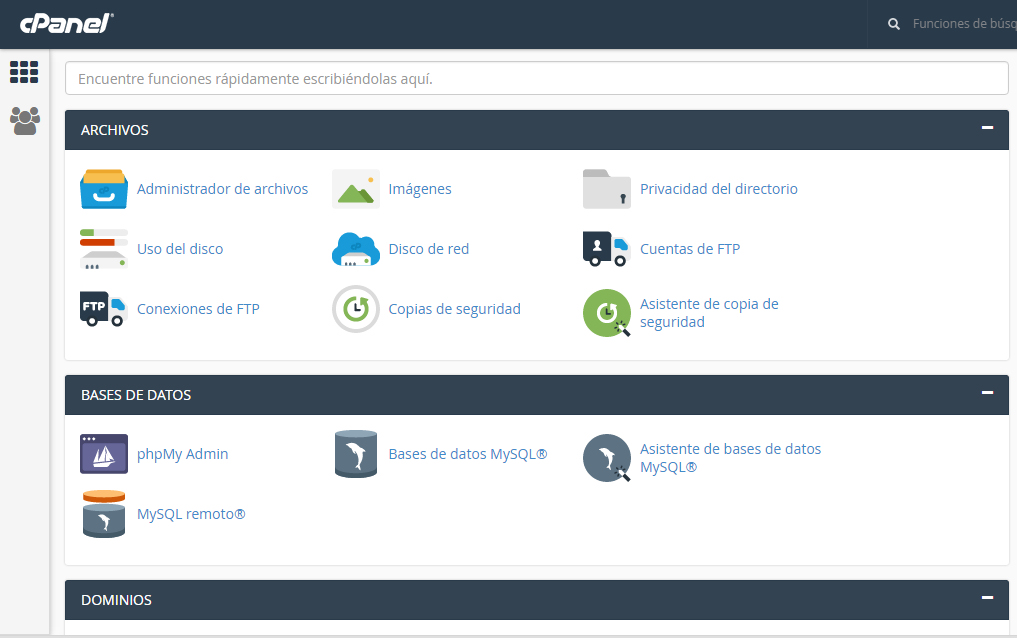Open the Privacidad del directorio folder icon
This screenshot has height=638, width=1017.
coord(606,189)
